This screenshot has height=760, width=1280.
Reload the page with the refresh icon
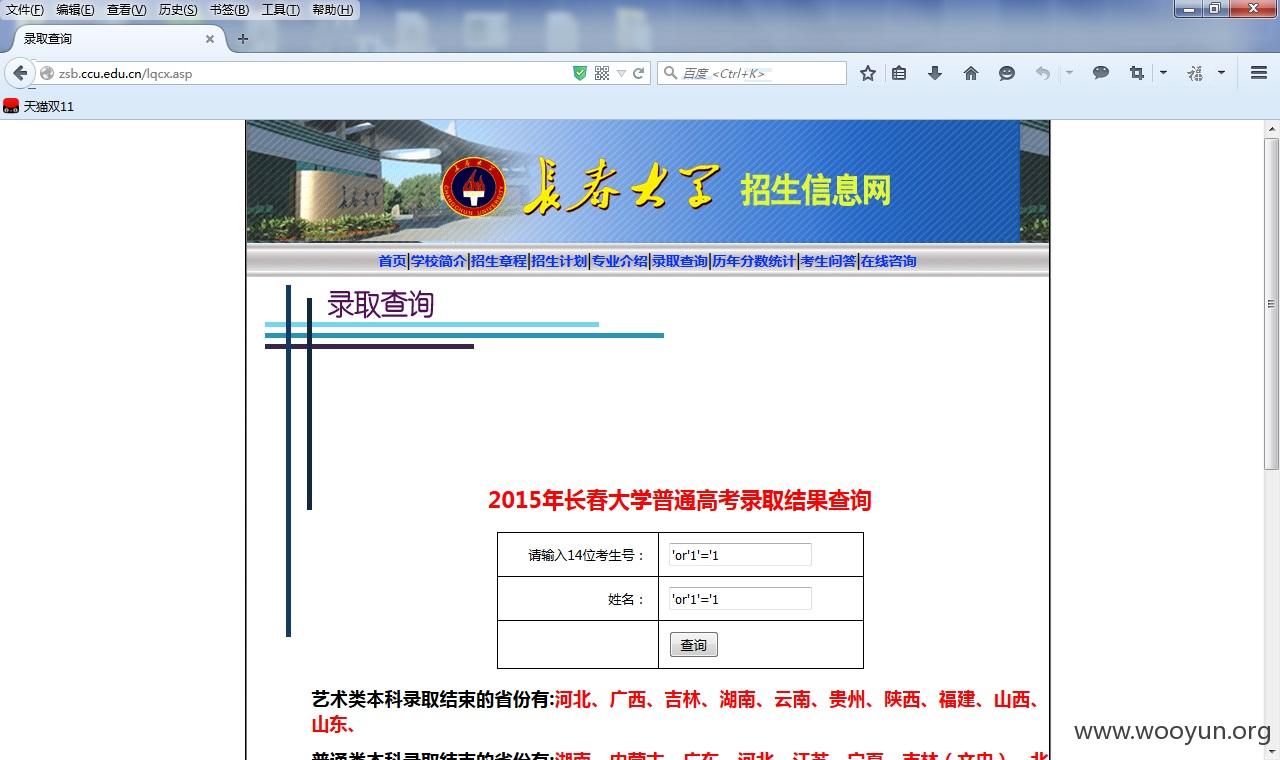(x=639, y=73)
